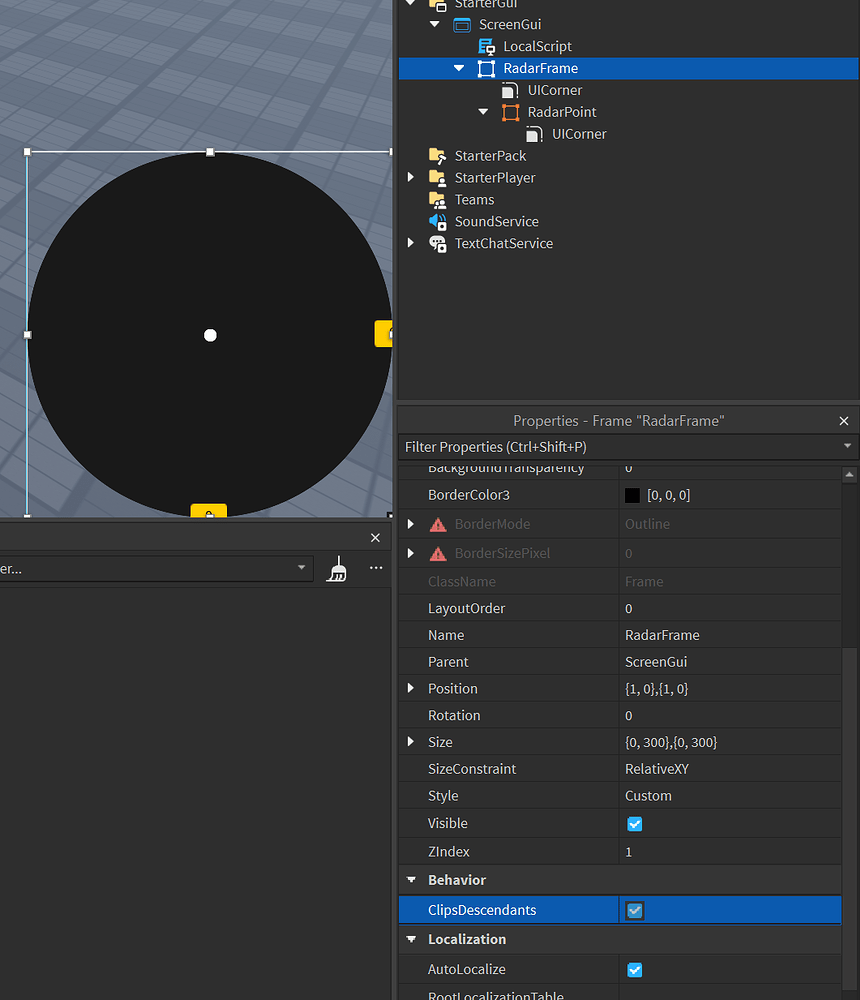
Task: Click the paintbrush icon in the bottom panel toolbar
Action: click(x=337, y=568)
